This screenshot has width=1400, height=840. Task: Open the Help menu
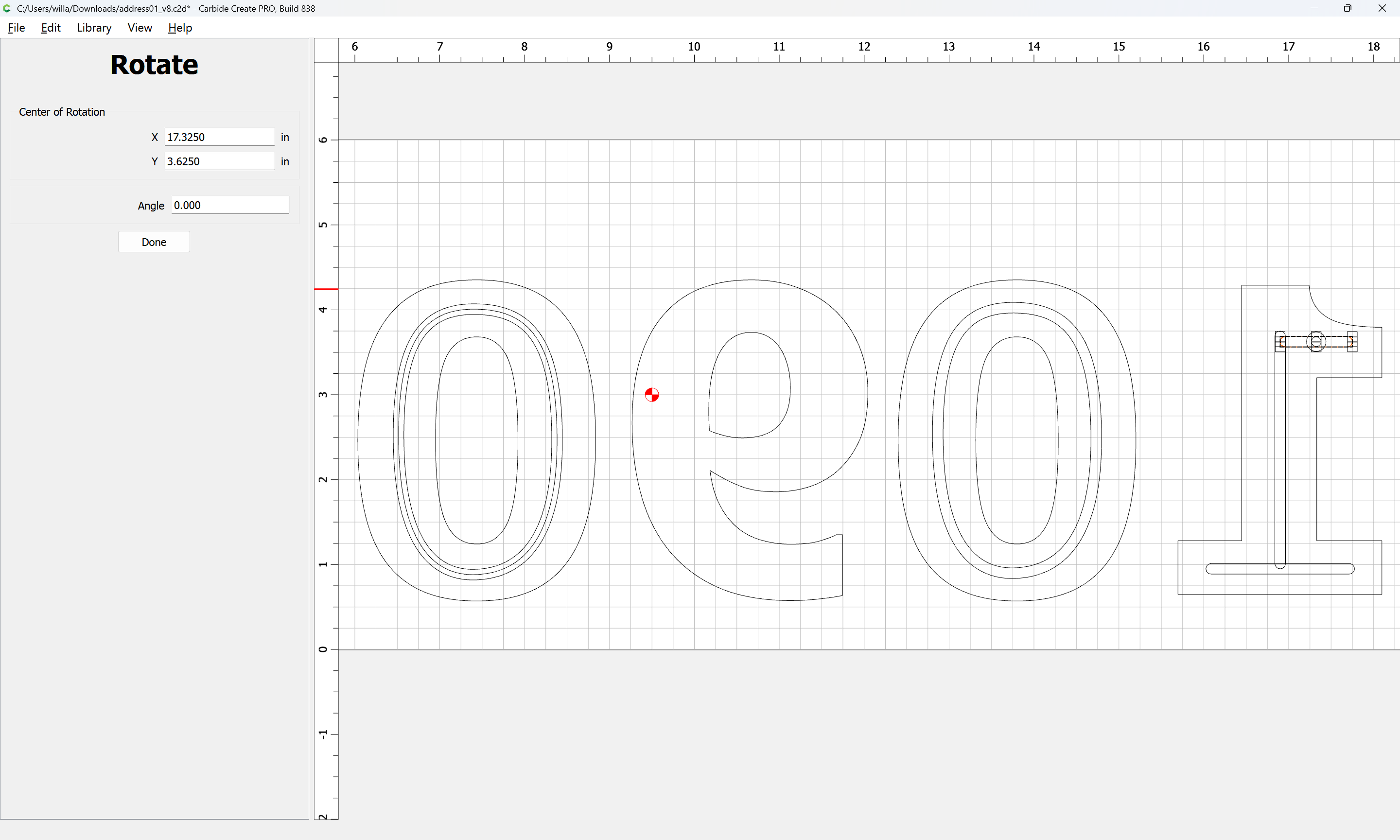(180, 28)
